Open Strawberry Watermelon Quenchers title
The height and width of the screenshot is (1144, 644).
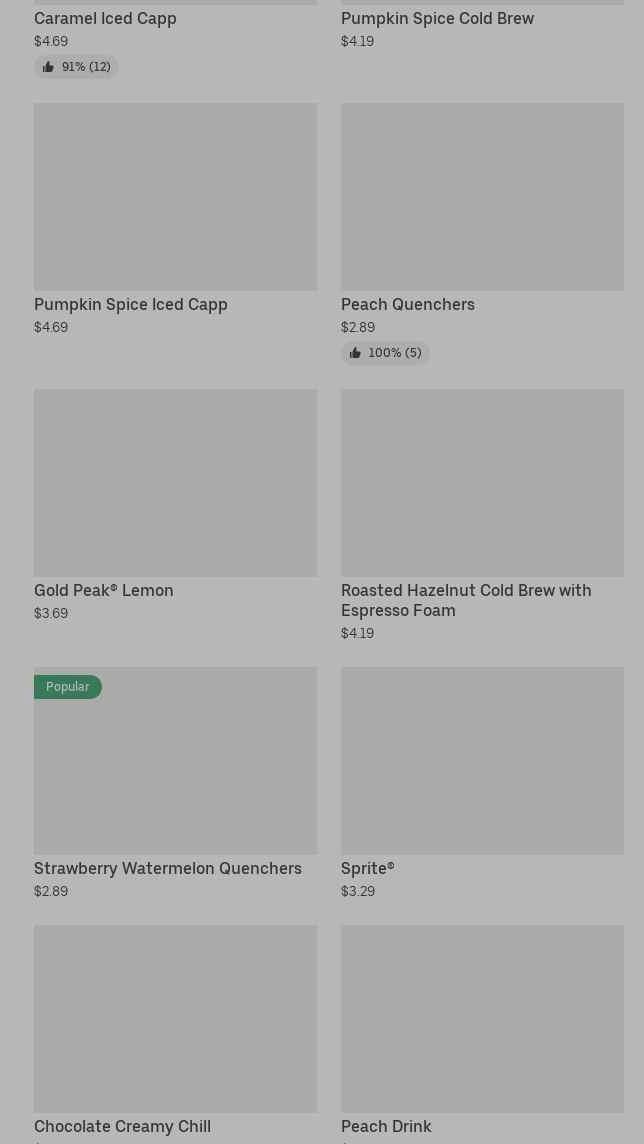point(168,868)
